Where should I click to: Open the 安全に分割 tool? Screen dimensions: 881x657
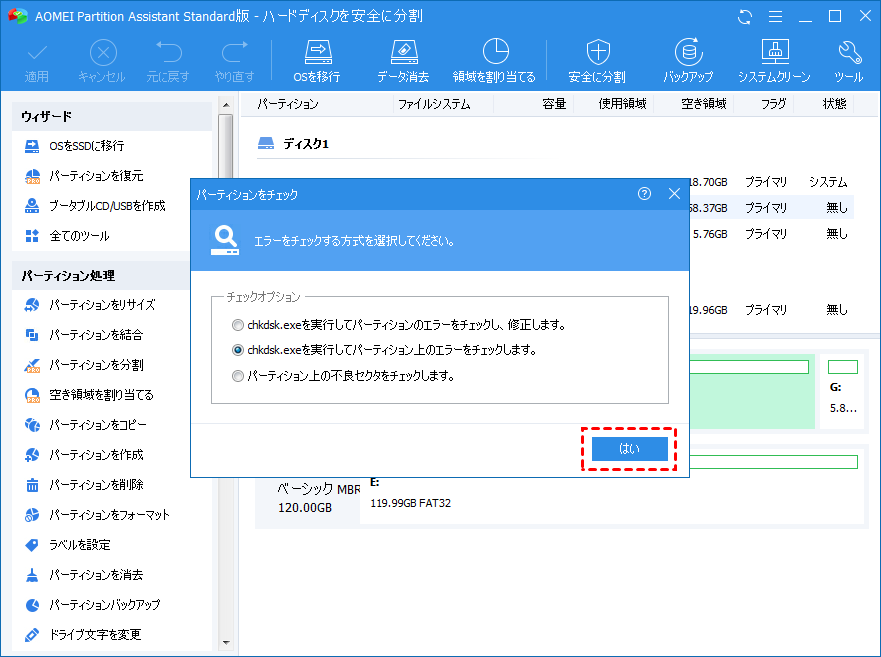[597, 61]
